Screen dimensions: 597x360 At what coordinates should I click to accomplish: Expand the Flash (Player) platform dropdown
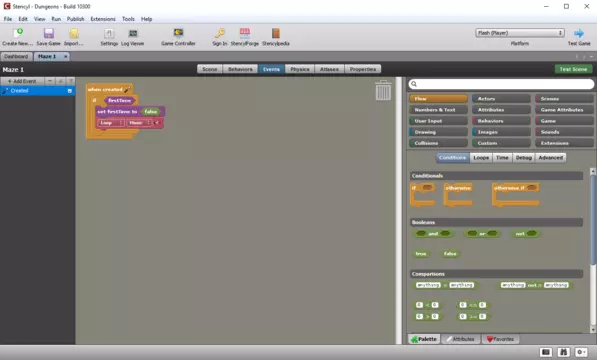(520, 33)
